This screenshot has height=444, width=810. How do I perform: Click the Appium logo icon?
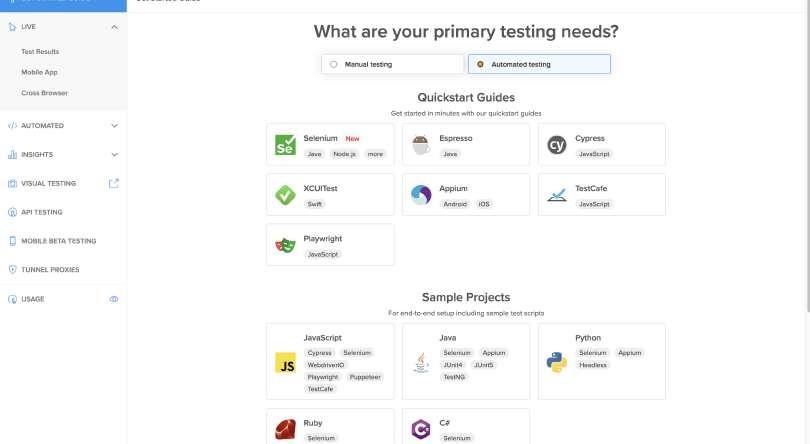pyautogui.click(x=420, y=195)
